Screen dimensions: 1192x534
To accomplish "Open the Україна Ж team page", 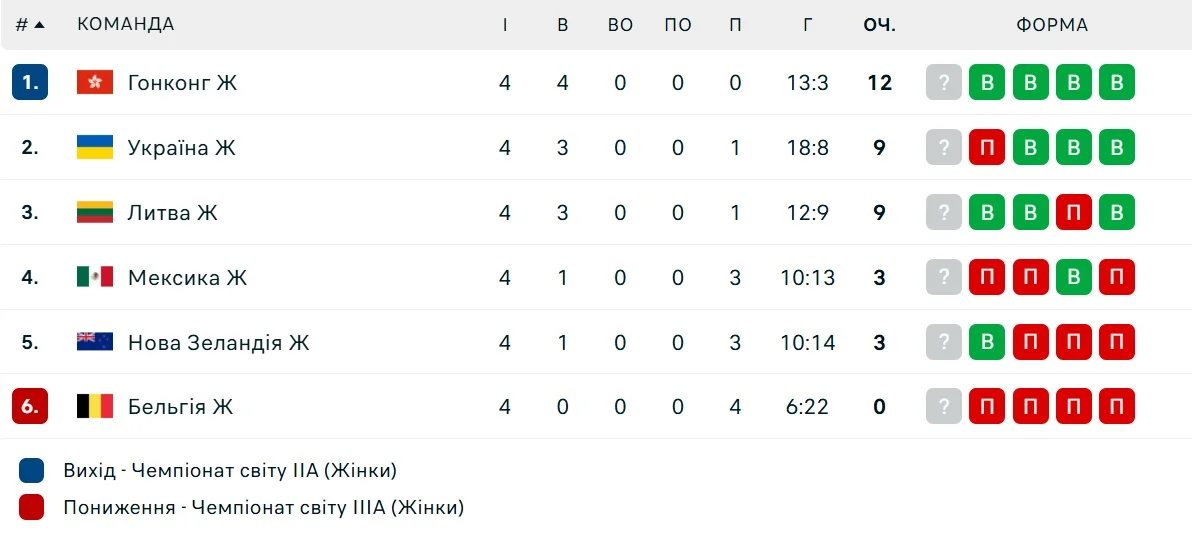I will click(x=181, y=148).
